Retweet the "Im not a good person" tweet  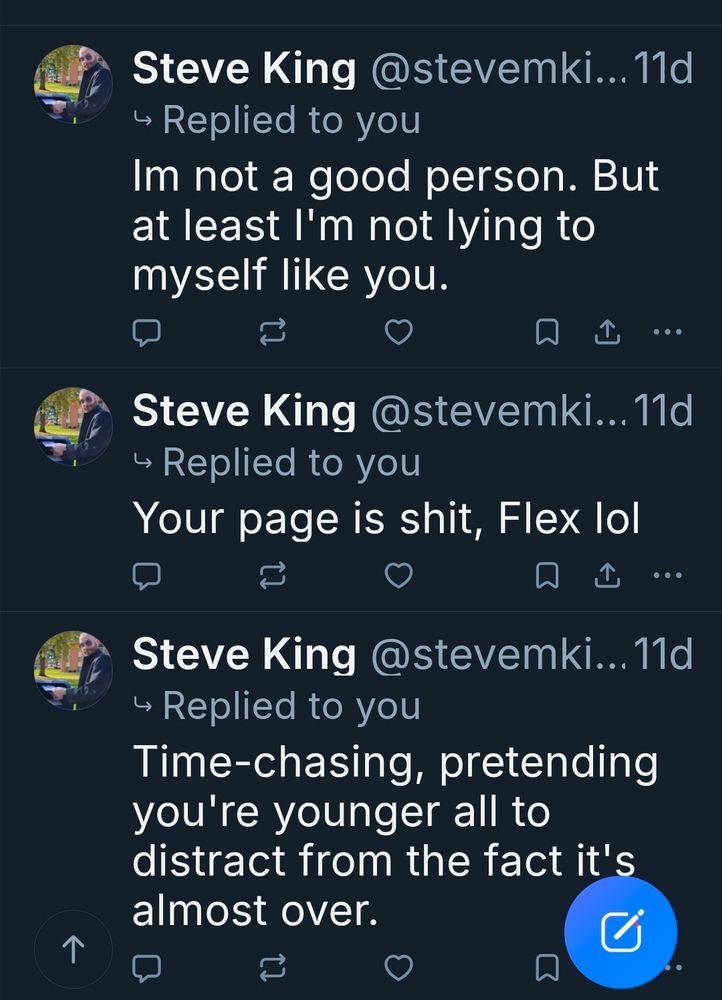272,332
